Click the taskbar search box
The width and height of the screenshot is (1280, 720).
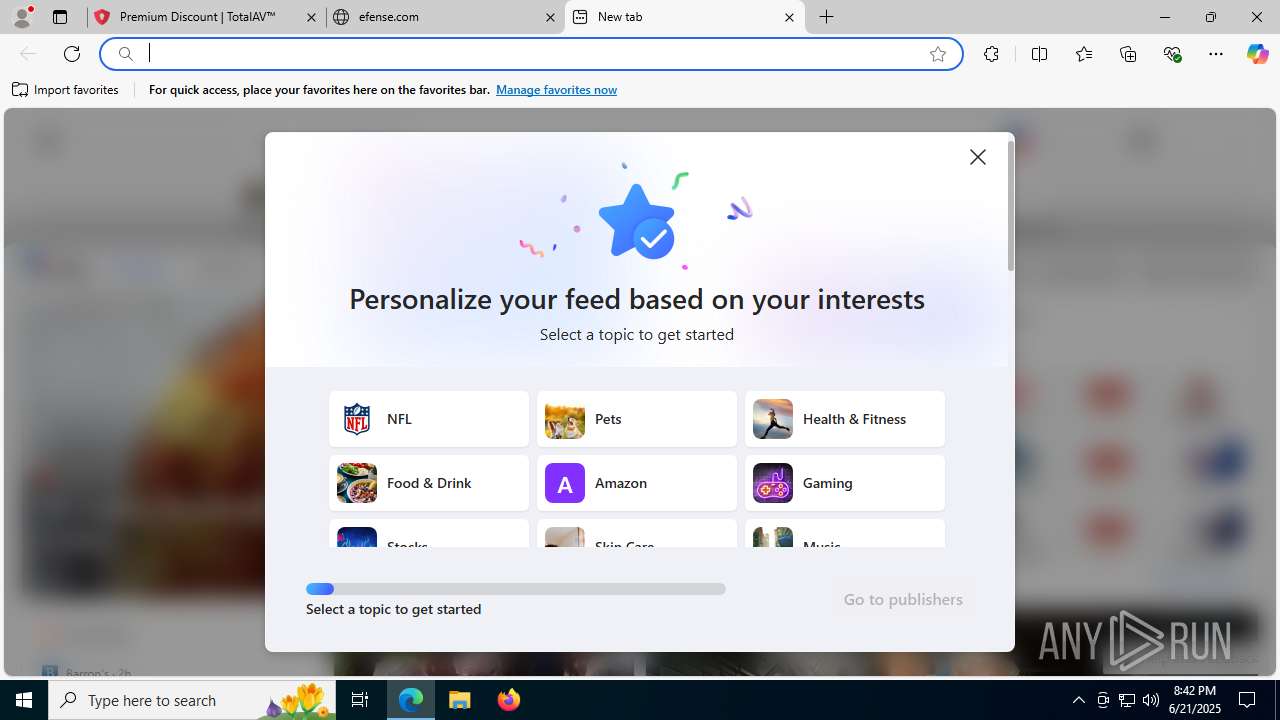pos(193,700)
